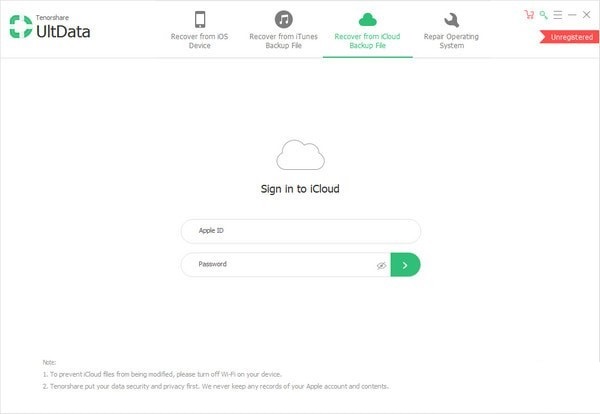Open the hamburger menu in title bar
Screen dimensions: 600x414
pyautogui.click(x=557, y=15)
